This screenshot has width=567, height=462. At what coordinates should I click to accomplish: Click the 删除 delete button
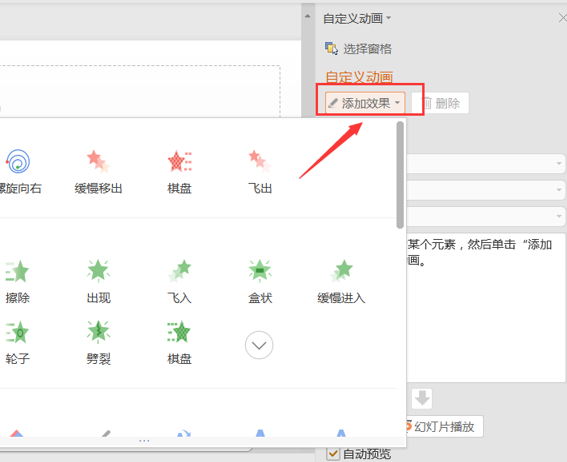pyautogui.click(x=440, y=103)
